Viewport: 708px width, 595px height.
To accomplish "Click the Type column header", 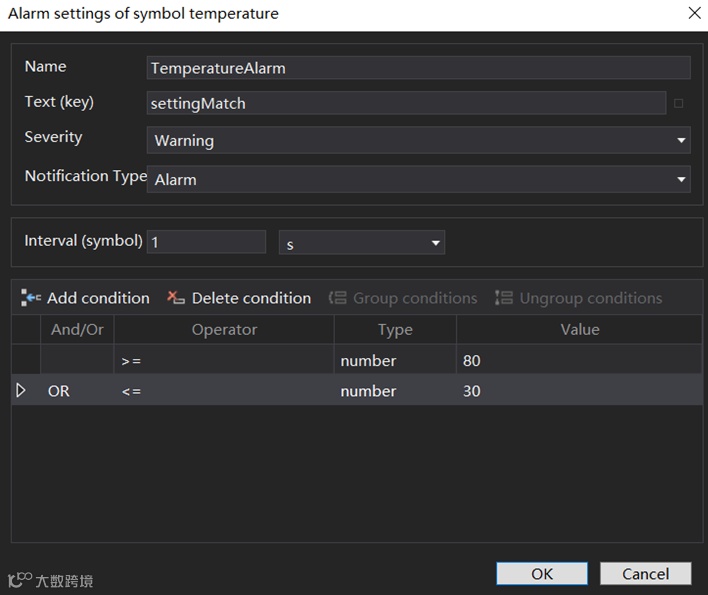I will click(395, 329).
